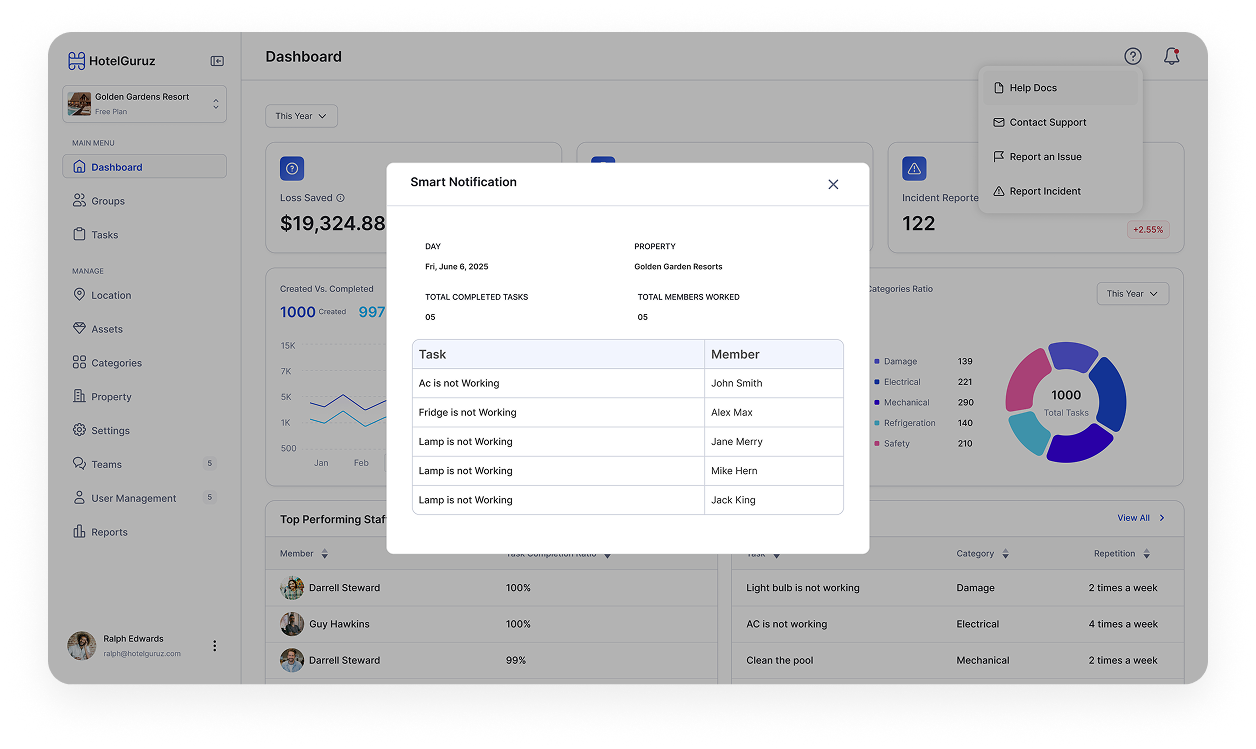Open Settings from the sidebar
This screenshot has height=749, width=1256.
click(110, 431)
